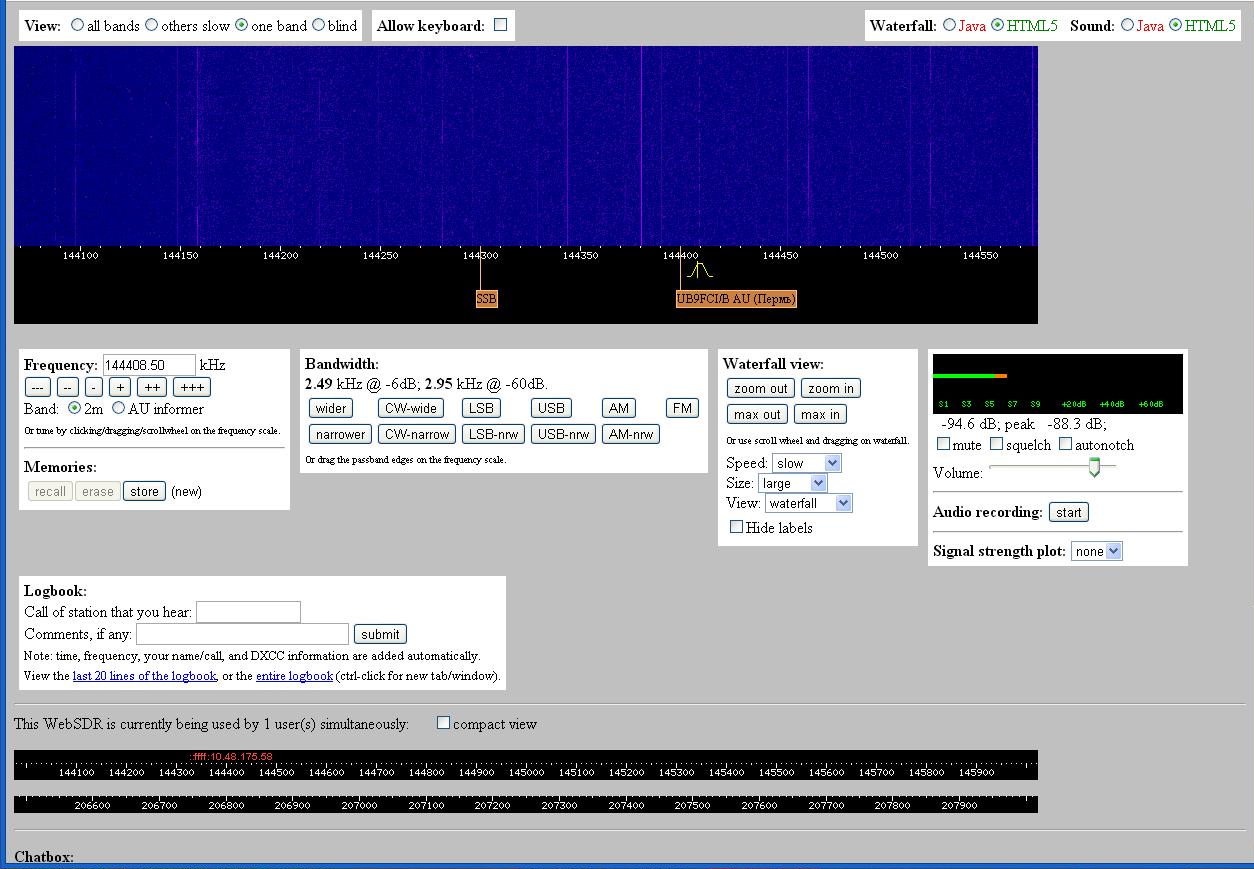Select the 'all bands' view radio button
This screenshot has height=869, width=1254.
78,25
